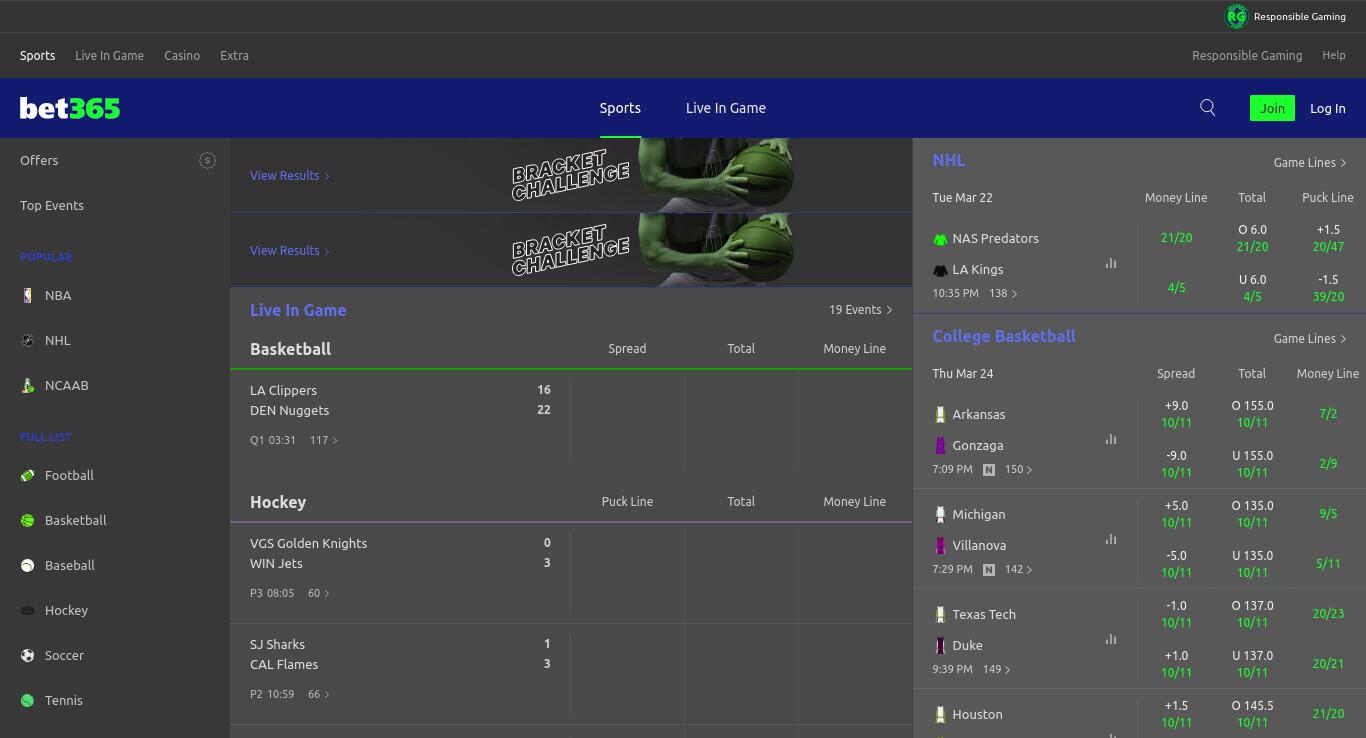Screen dimensions: 1366x738
Task: Expand 138 markets for Predators vs Kings
Action: pos(1003,293)
